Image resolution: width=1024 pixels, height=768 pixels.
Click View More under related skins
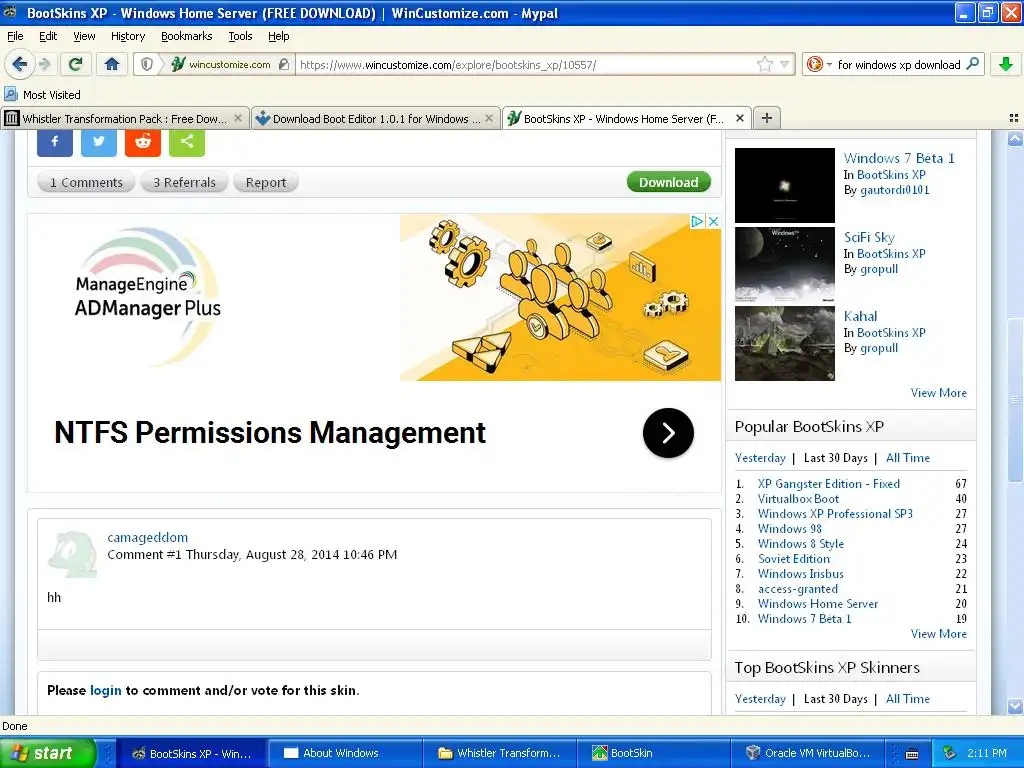938,392
